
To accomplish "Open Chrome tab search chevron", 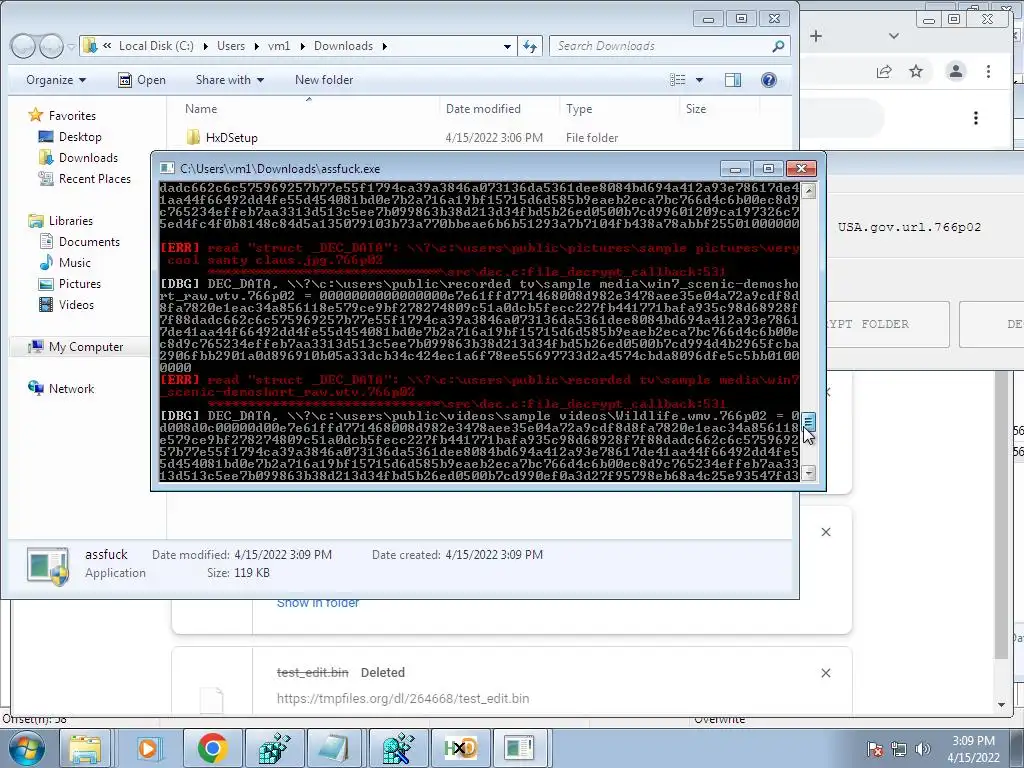I will click(x=893, y=36).
